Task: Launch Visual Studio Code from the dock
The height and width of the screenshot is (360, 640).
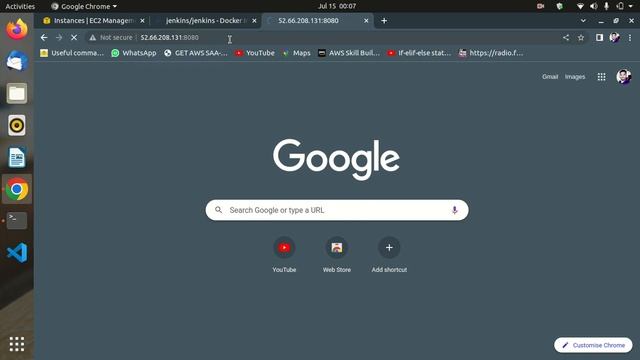Action: point(17,253)
